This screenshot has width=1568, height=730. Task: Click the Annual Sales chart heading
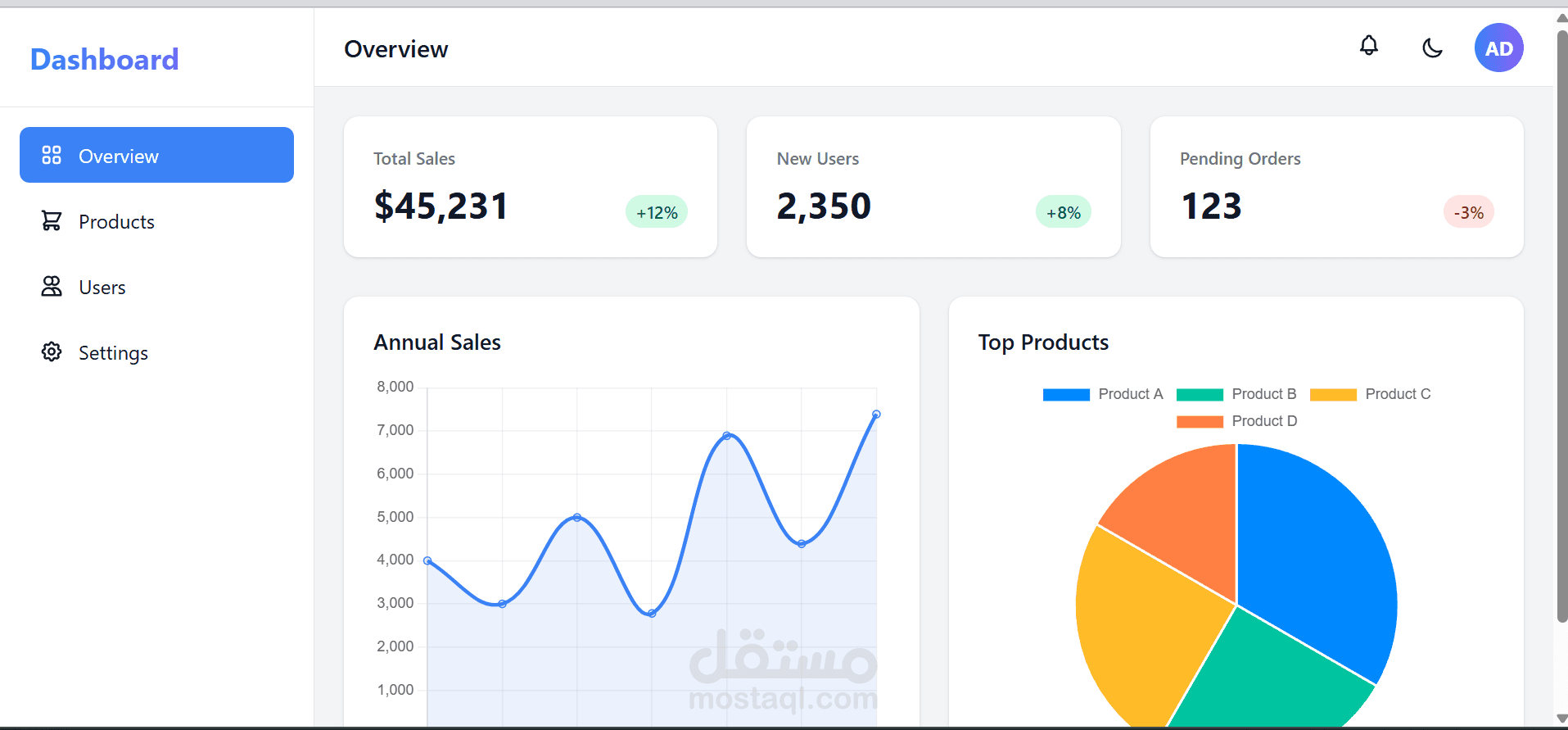pyautogui.click(x=437, y=342)
